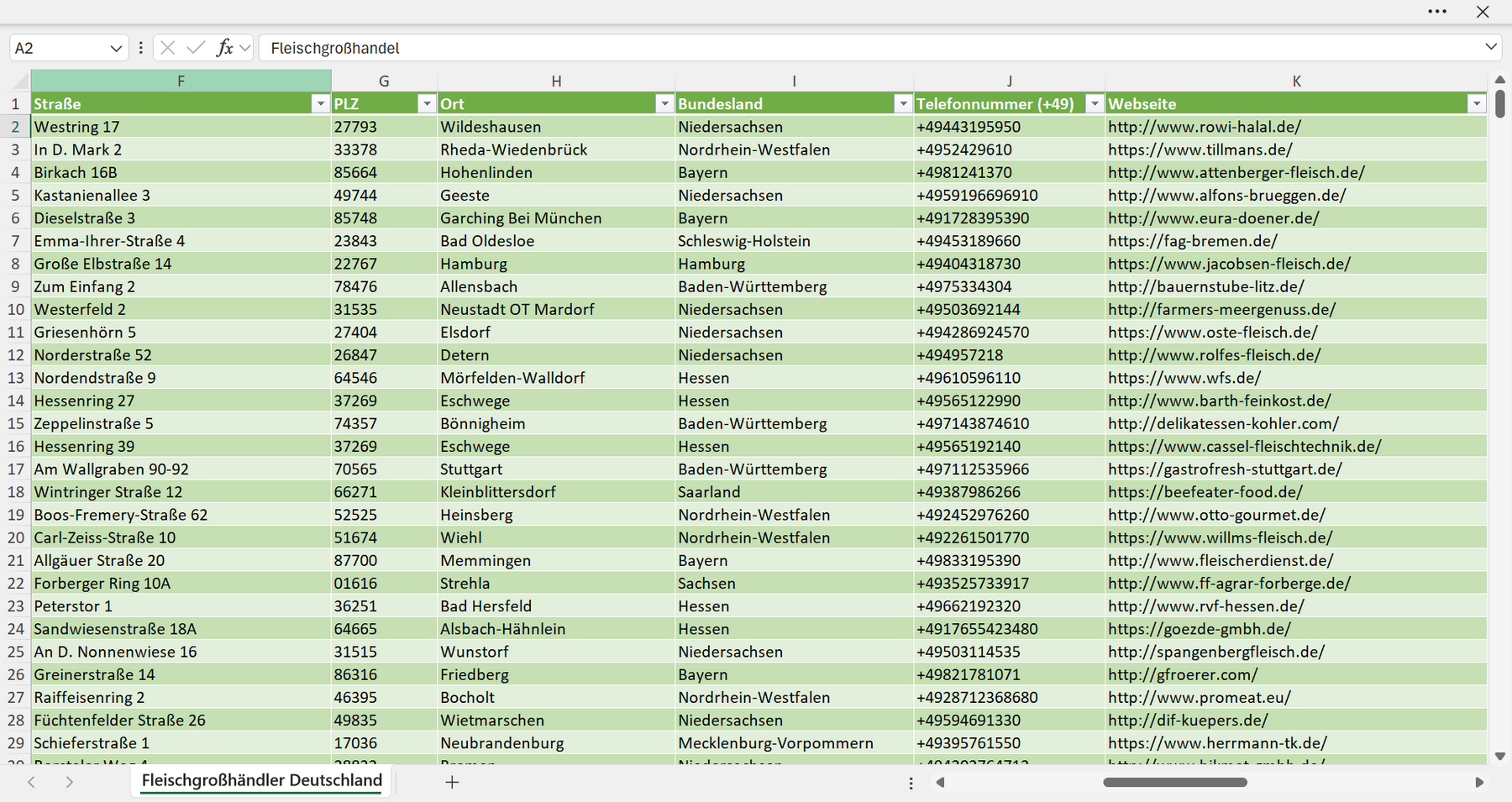Cancel the formula entry with X icon
1512x802 pixels.
(x=167, y=48)
